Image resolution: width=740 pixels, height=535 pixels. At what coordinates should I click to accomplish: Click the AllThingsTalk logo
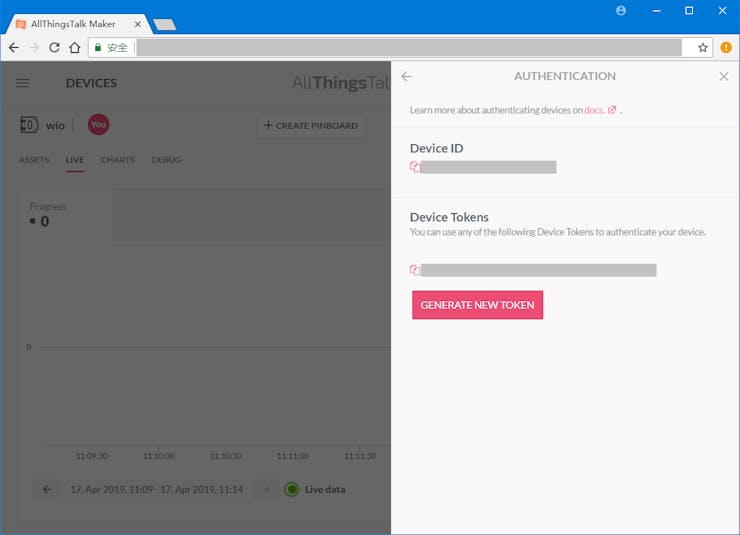[341, 83]
